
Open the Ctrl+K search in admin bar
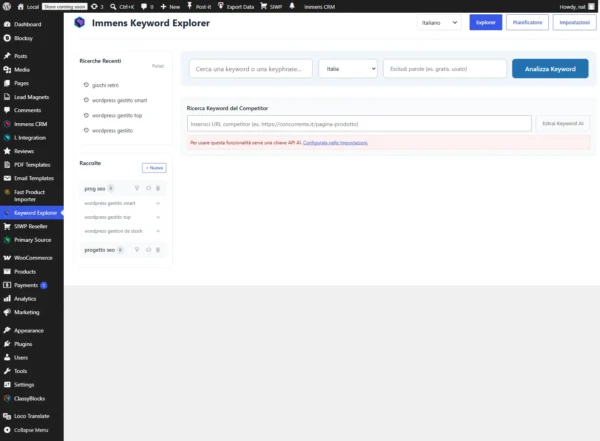point(122,7)
